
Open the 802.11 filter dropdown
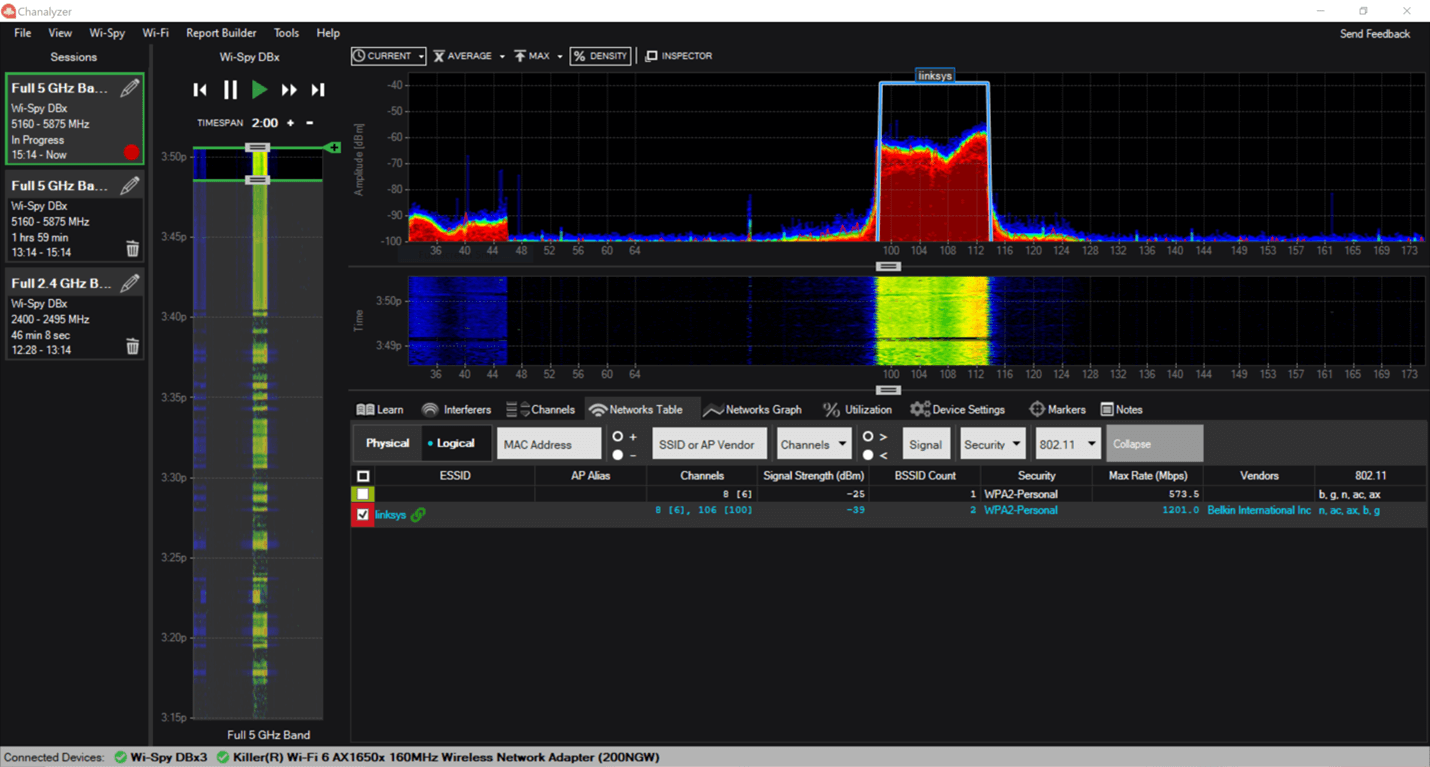coord(1067,445)
